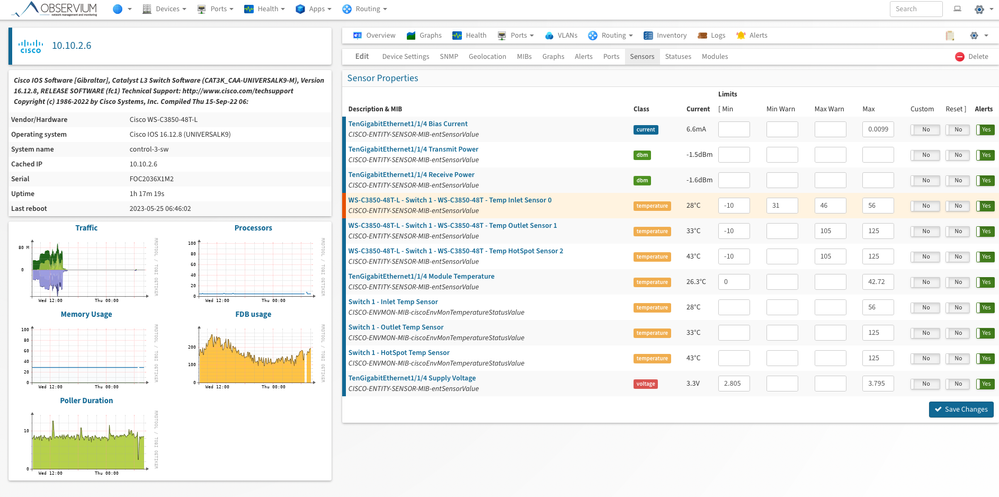
Task: Toggle Reset for Transmit Power sensor
Action: 957,155
